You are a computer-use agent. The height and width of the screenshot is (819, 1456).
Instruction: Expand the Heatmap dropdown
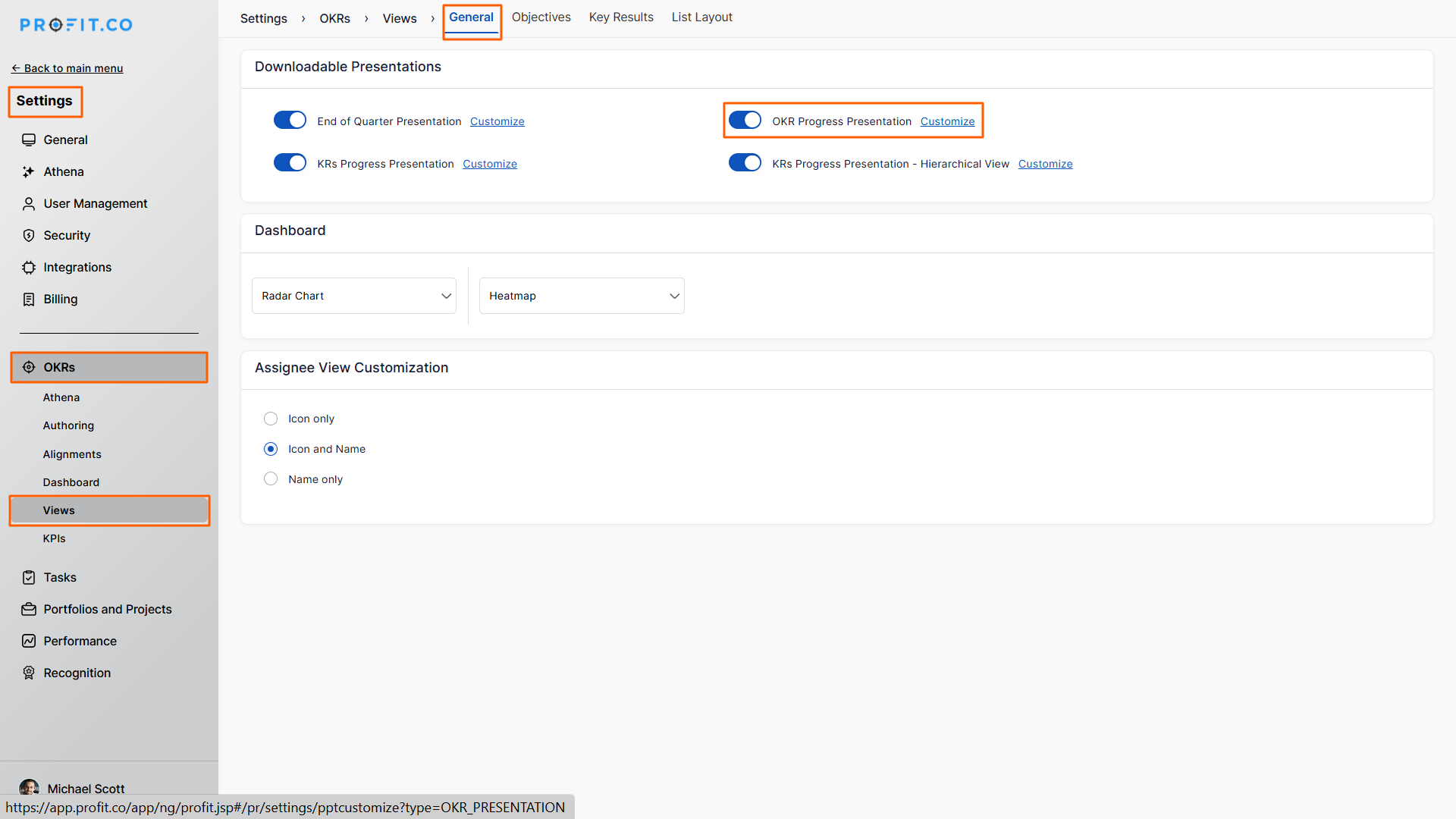(582, 296)
